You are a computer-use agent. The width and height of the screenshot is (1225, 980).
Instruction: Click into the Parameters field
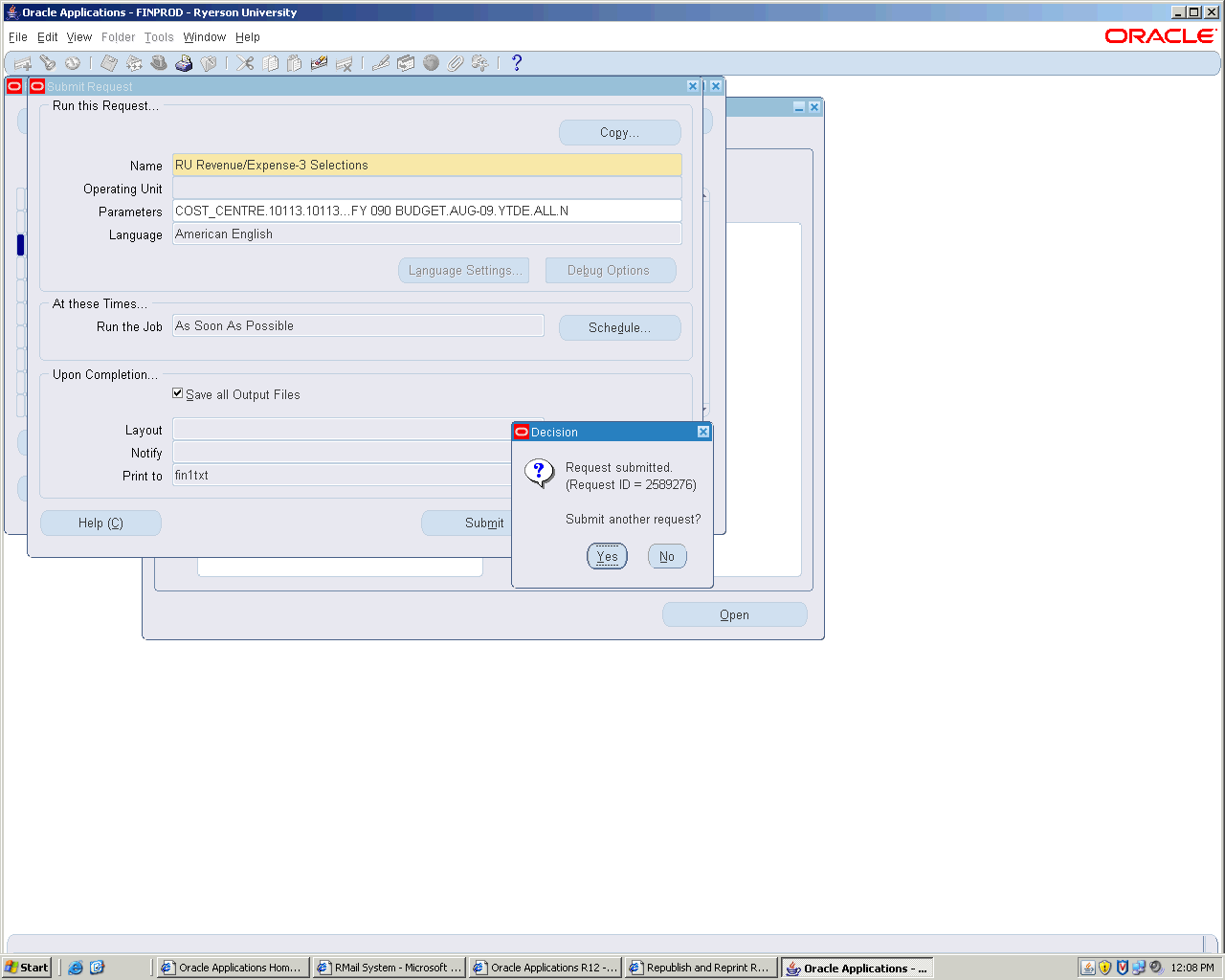point(426,211)
